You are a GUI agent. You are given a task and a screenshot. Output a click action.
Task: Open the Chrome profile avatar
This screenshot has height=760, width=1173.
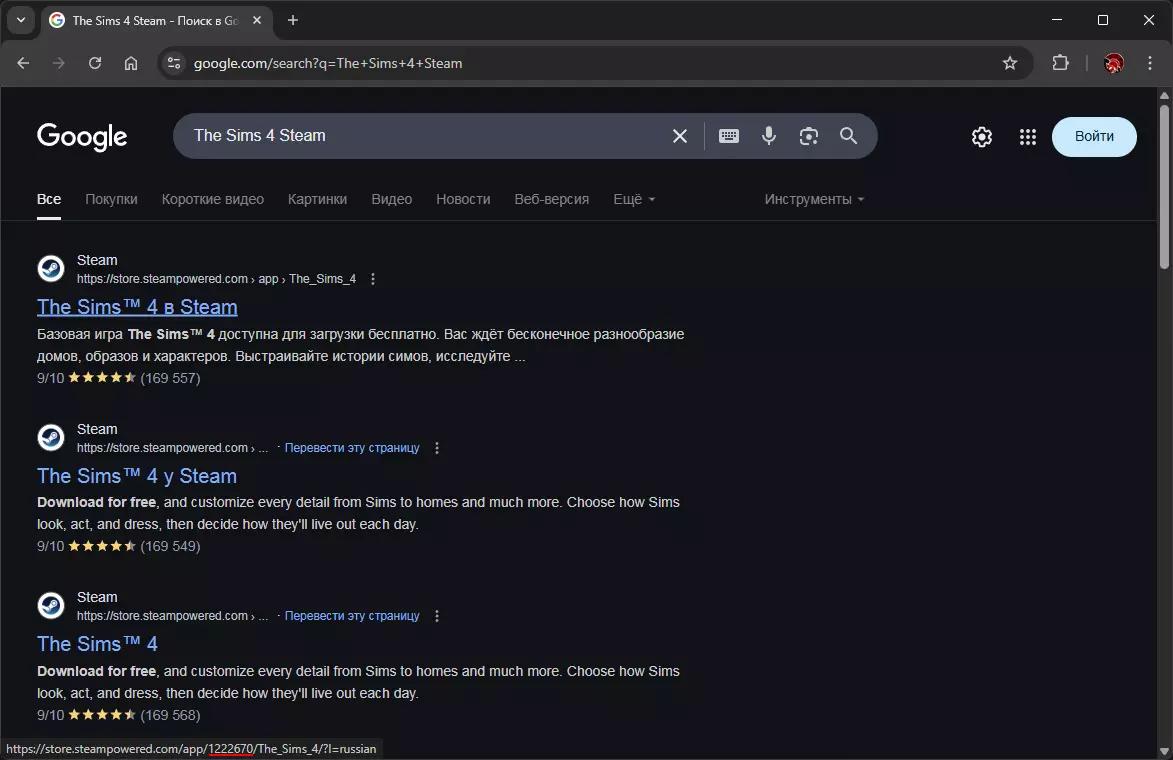point(1113,64)
